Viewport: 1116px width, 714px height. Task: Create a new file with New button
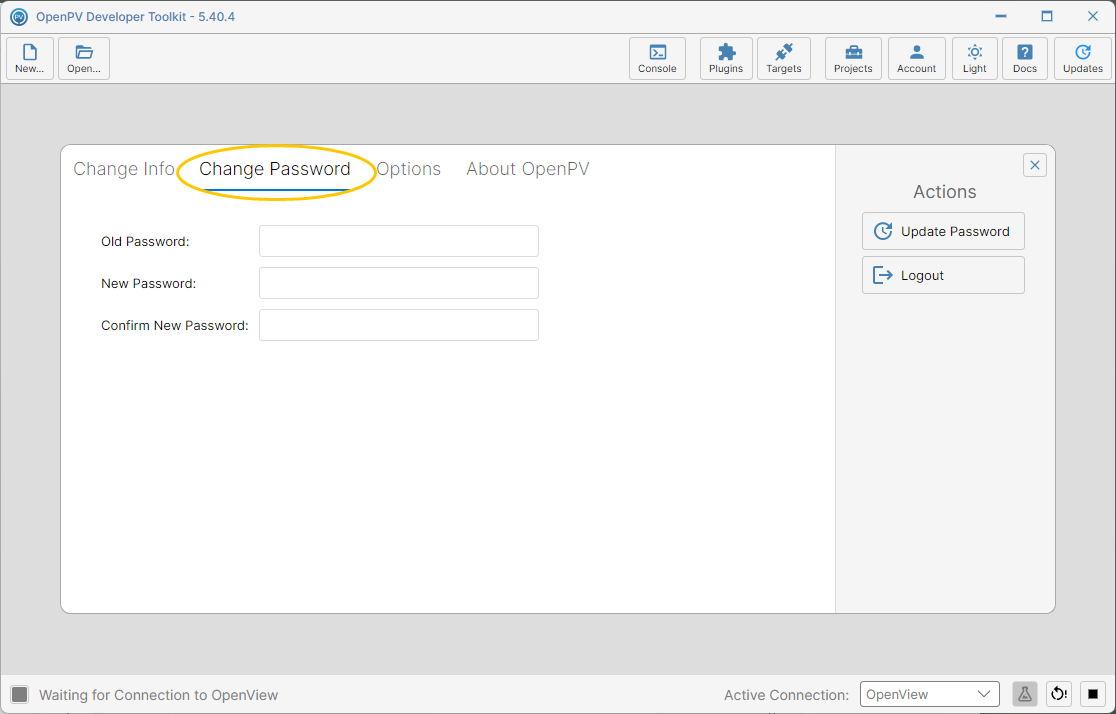(x=30, y=58)
